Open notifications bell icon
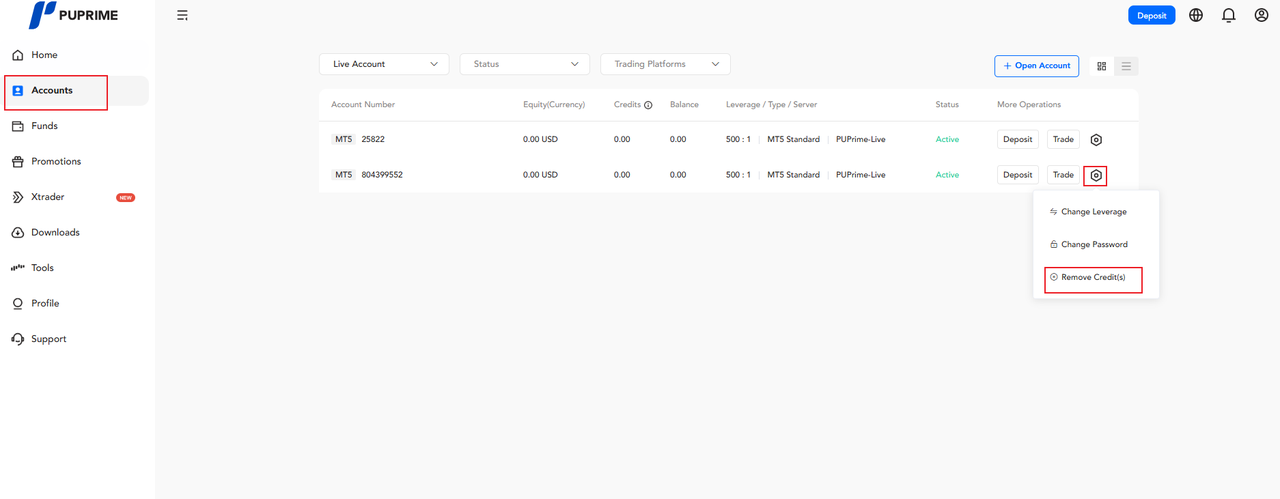Image resolution: width=1280 pixels, height=499 pixels. [1229, 15]
